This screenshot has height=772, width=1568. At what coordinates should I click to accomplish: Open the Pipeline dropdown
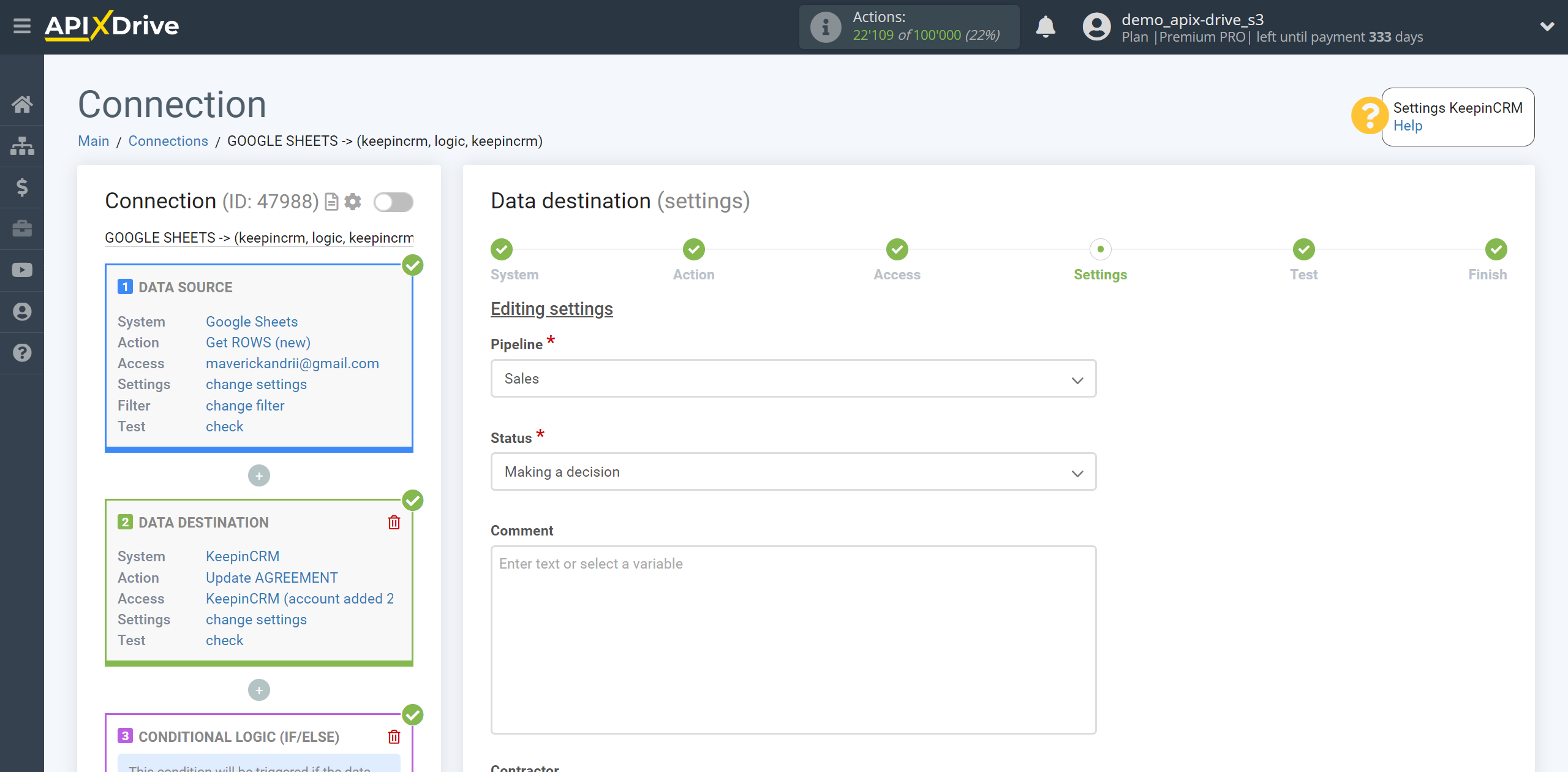pyautogui.click(x=793, y=379)
